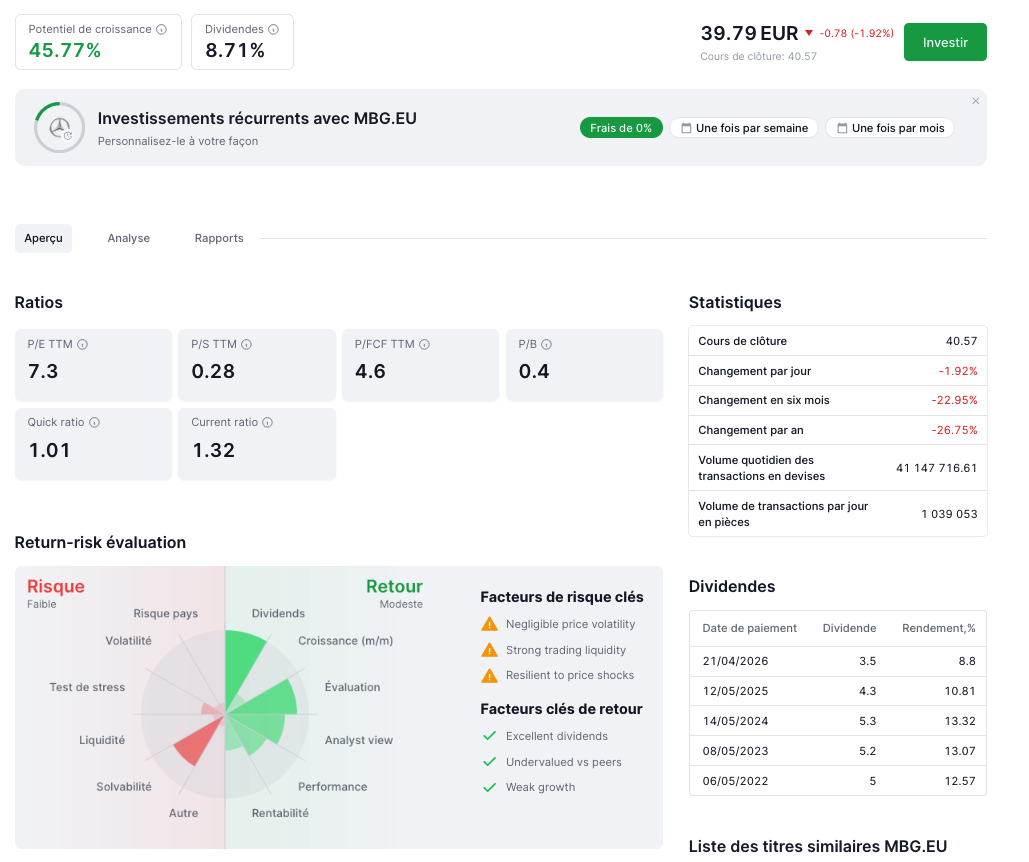Click the 39.79 EUR price
This screenshot has width=1029, height=862.
[749, 33]
